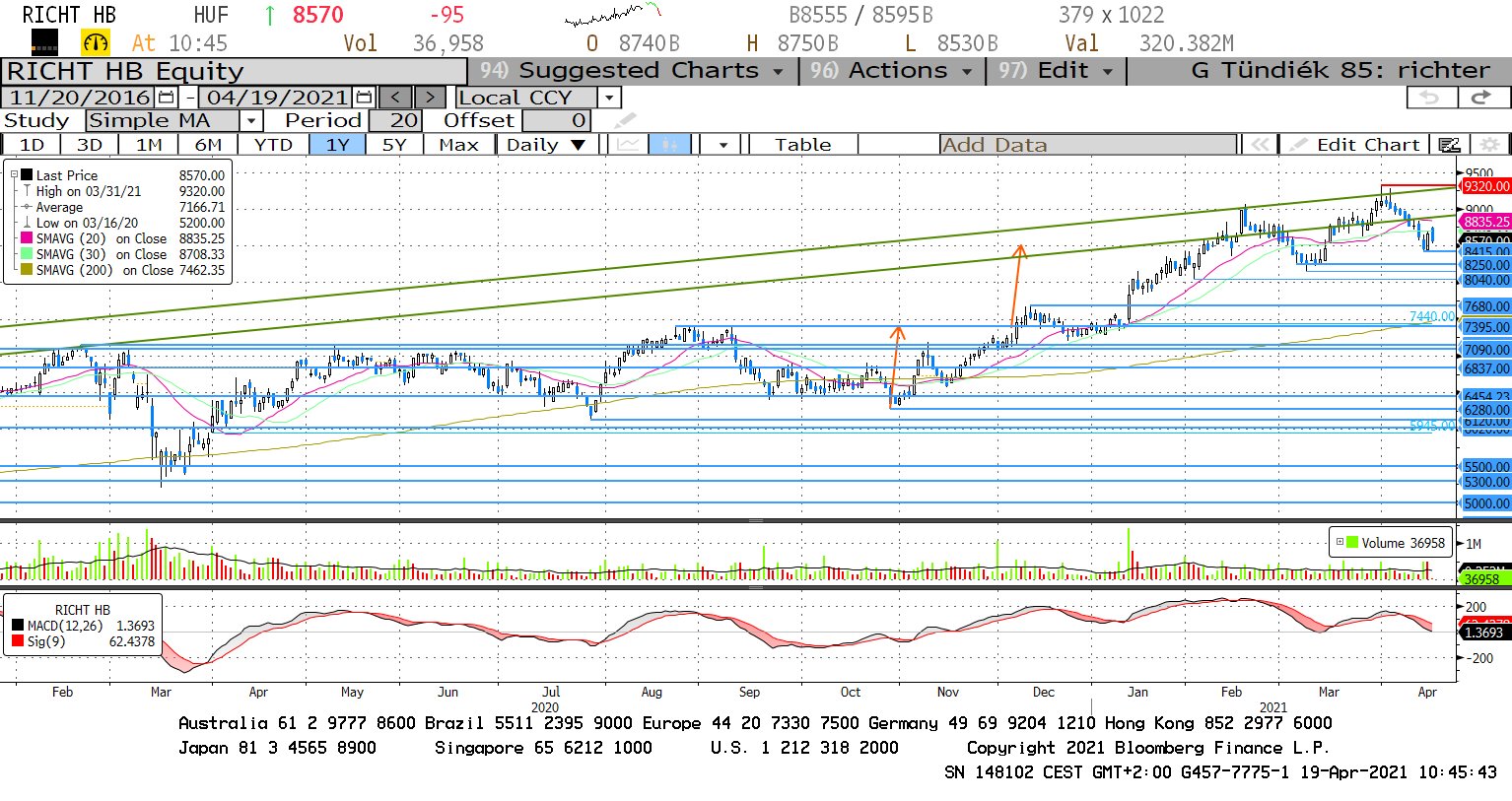Click the Period value field
This screenshot has width=1512, height=801.
(395, 121)
